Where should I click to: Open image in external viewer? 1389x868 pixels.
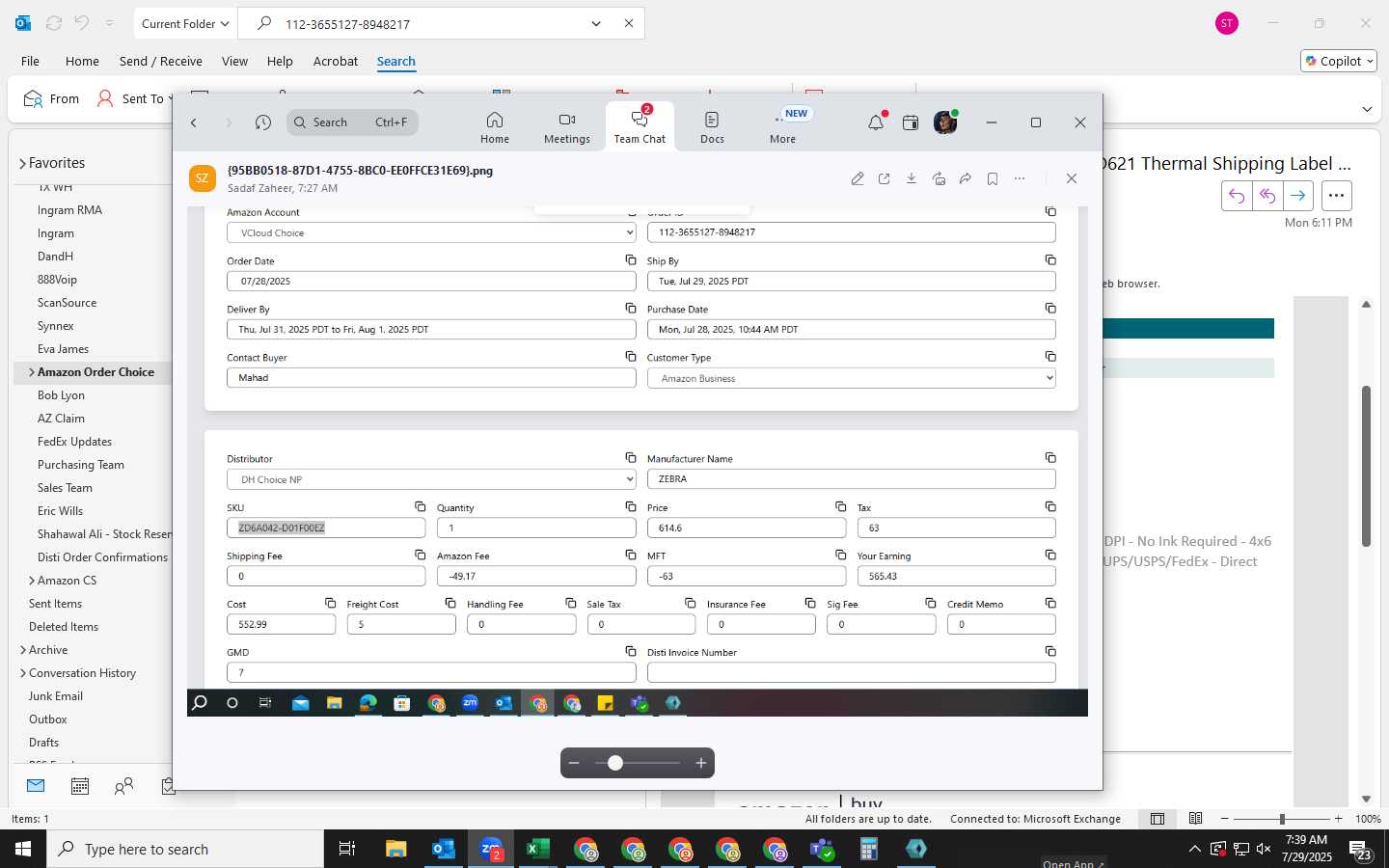pos(885,178)
